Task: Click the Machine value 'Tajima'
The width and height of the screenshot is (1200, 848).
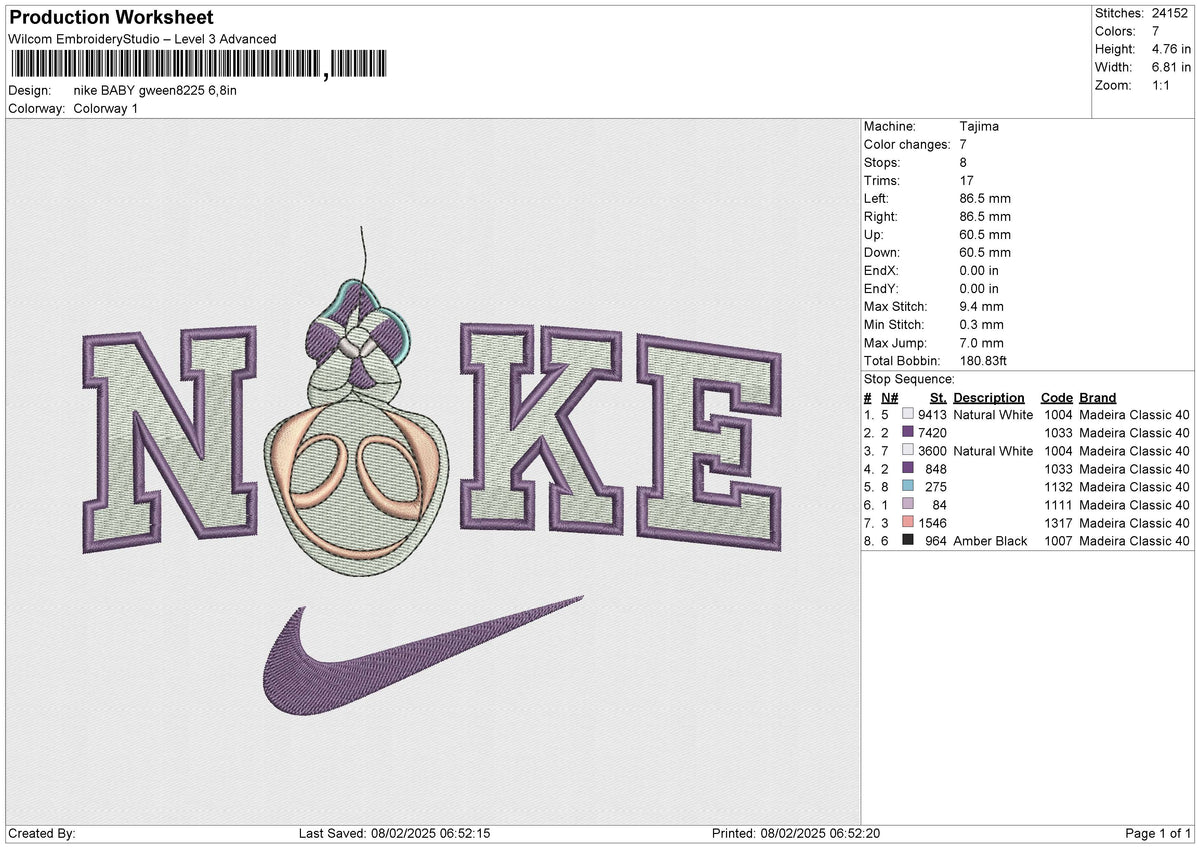Action: coord(979,126)
